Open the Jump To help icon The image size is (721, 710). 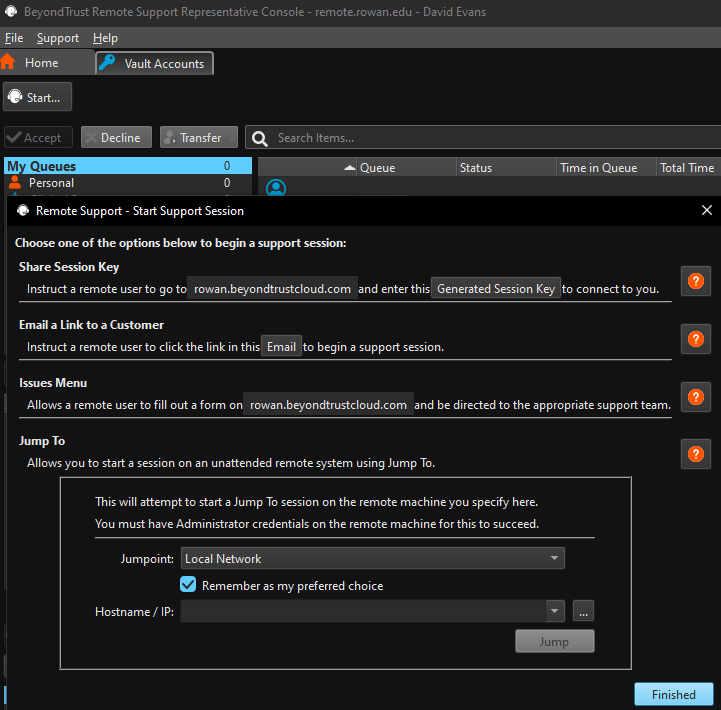point(695,454)
